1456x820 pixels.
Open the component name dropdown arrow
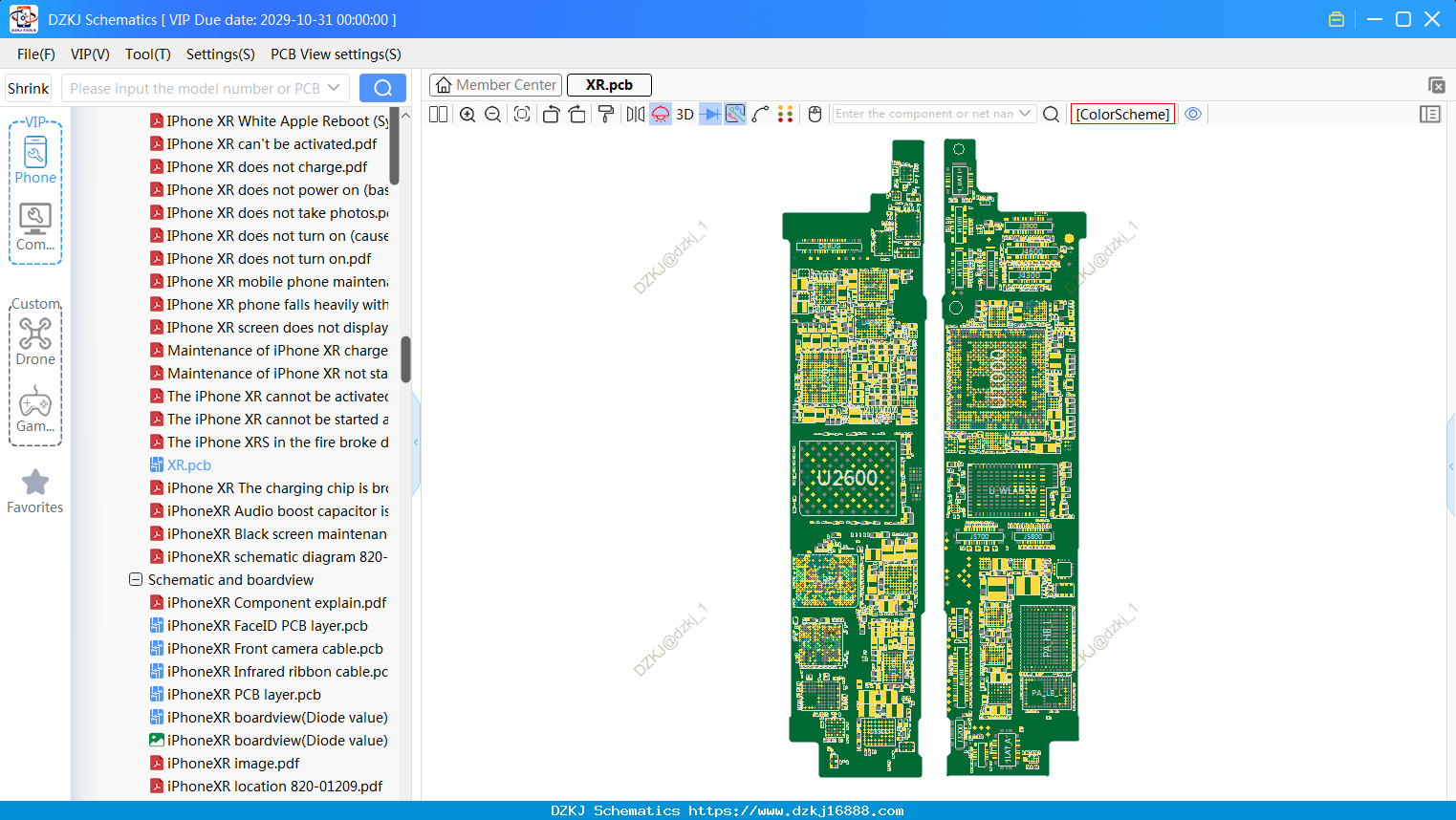[x=1026, y=114]
